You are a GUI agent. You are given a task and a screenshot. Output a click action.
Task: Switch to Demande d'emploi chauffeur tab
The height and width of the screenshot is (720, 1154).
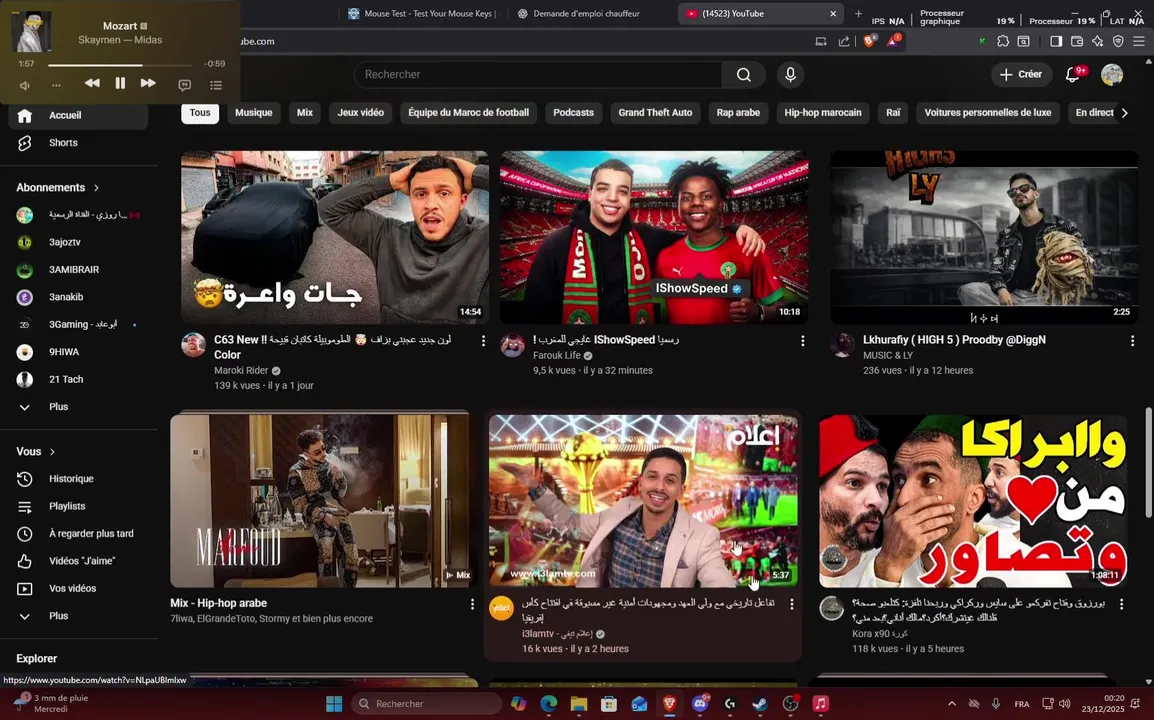click(578, 13)
